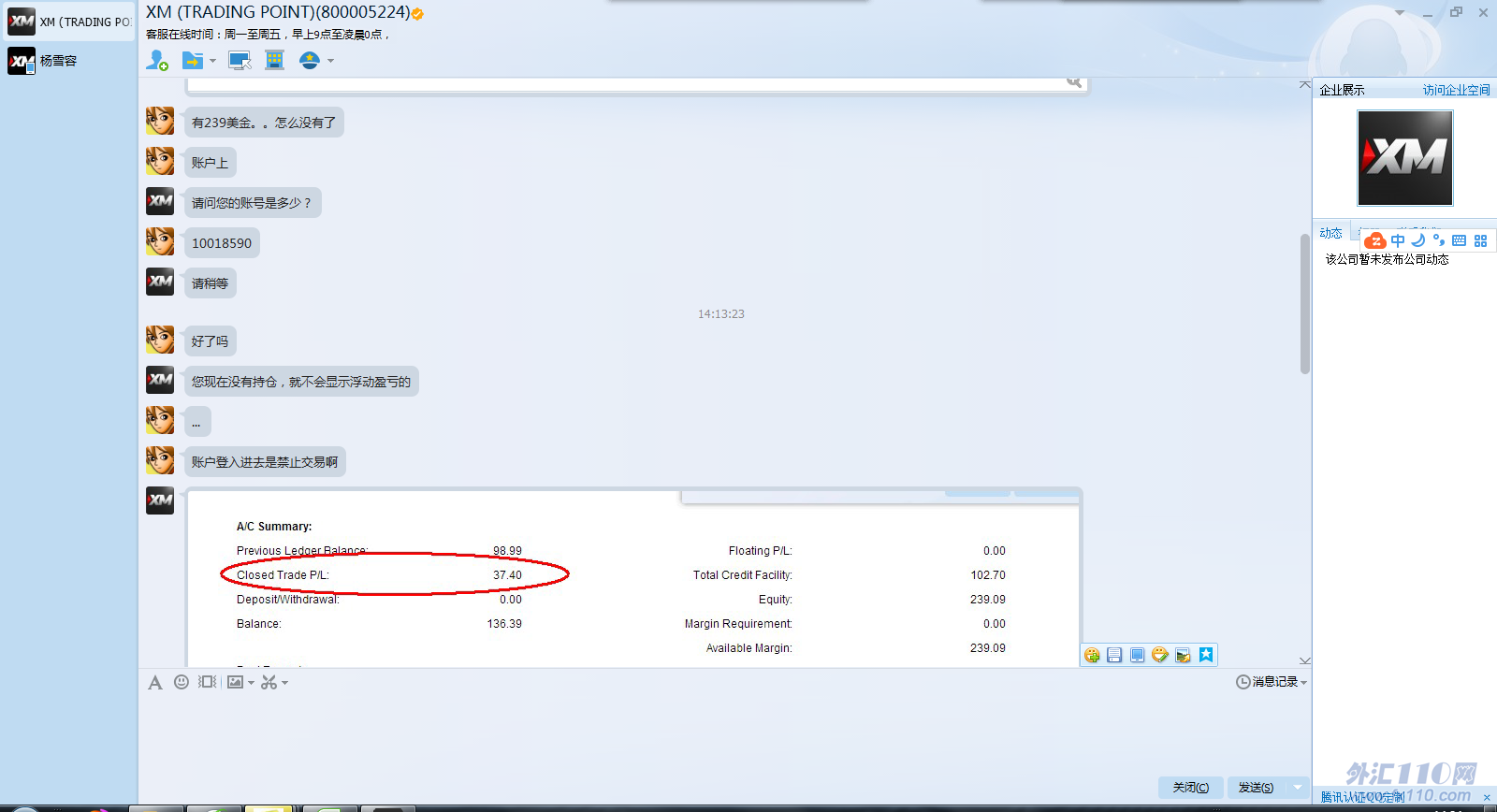Click the 发送(S) send button
The width and height of the screenshot is (1497, 812).
pos(1256,788)
